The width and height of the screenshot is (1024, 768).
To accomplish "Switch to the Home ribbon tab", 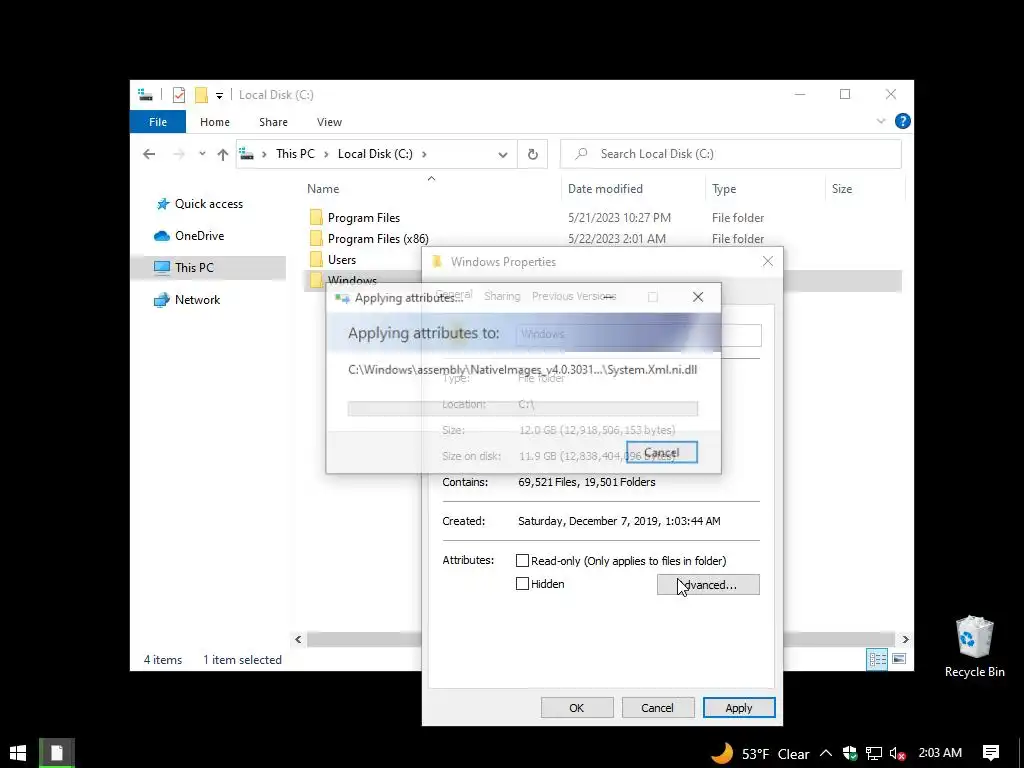I will point(214,122).
